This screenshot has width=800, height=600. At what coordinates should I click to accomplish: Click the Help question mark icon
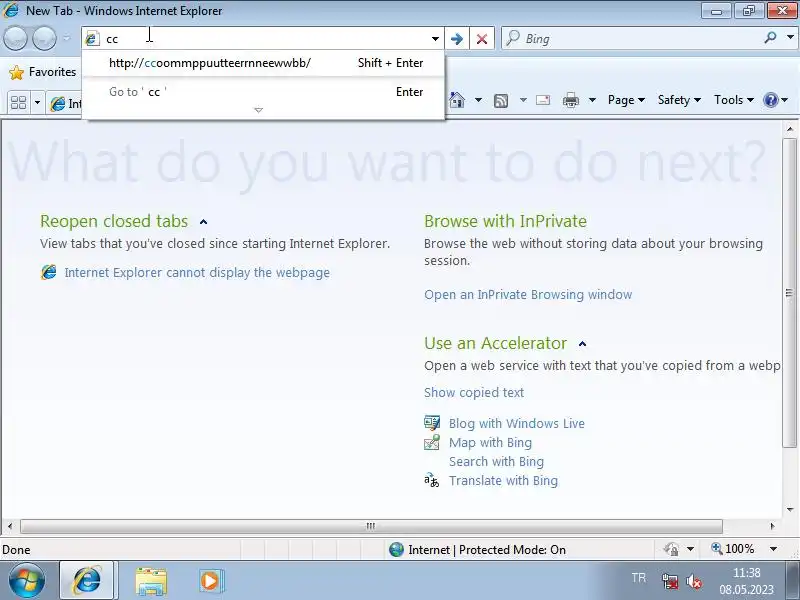770,100
